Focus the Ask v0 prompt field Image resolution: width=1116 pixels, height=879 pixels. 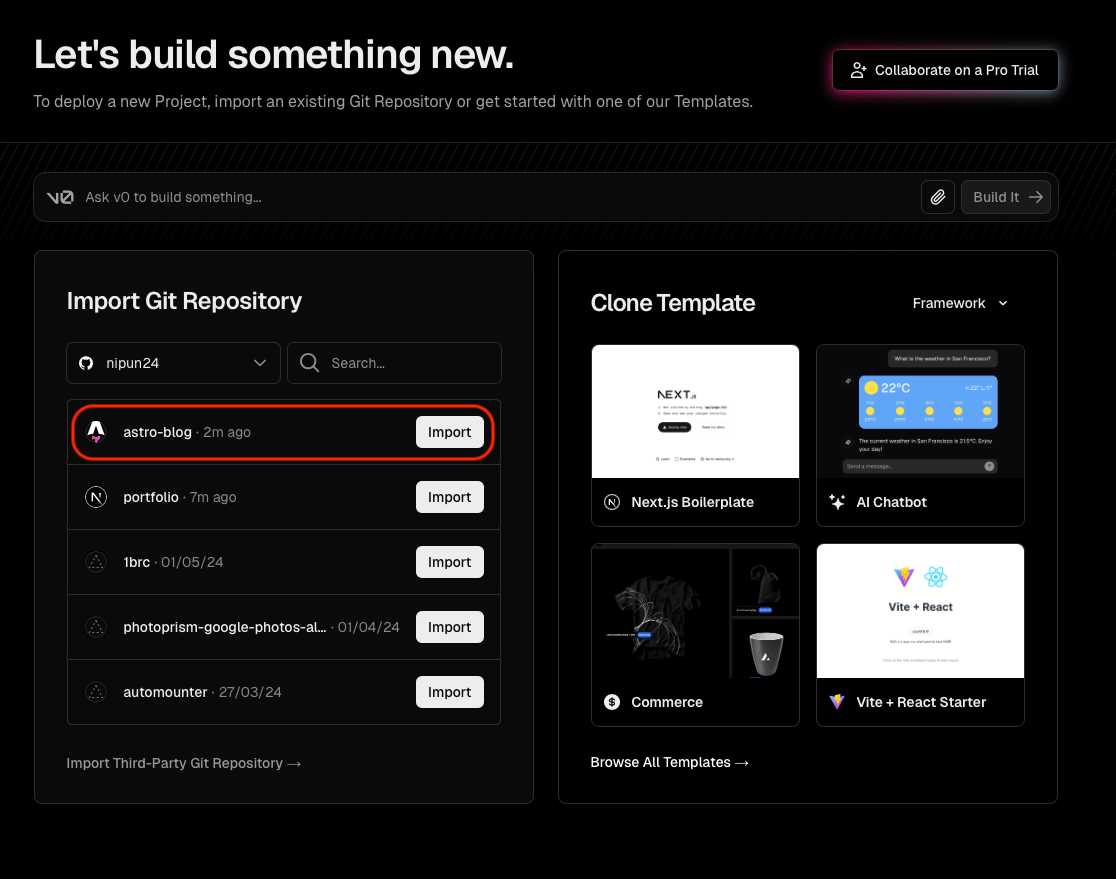coord(490,197)
